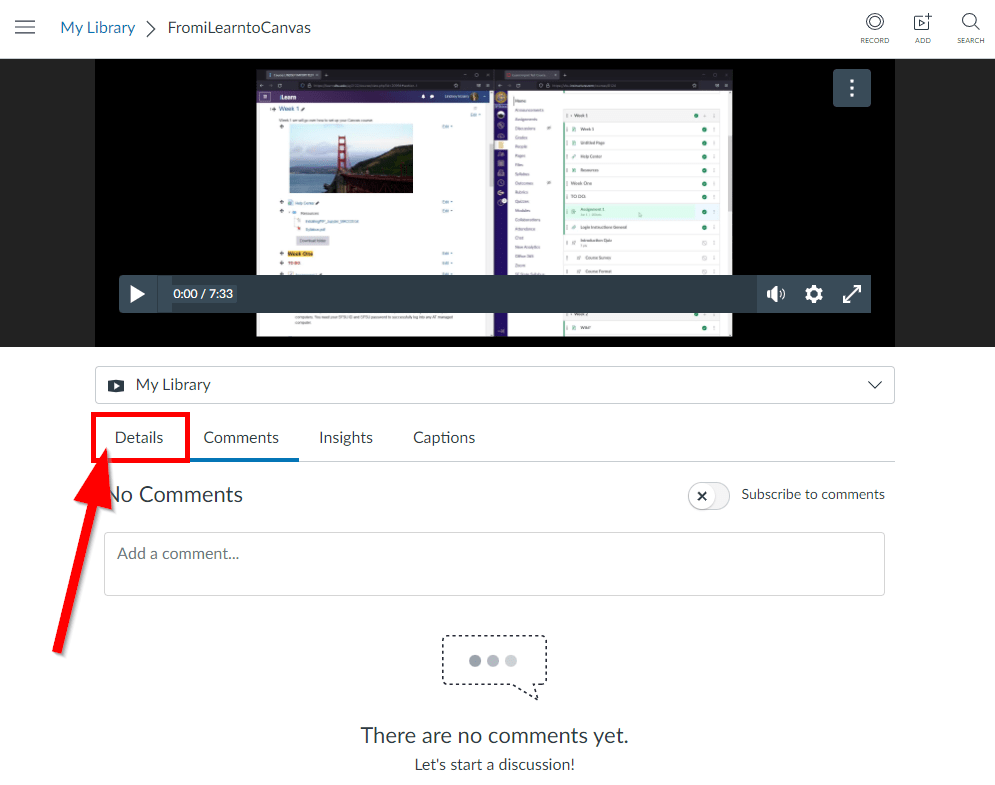Screen dimensions: 995x785
Task: Click the My Library dropdown chevron
Action: pos(874,385)
